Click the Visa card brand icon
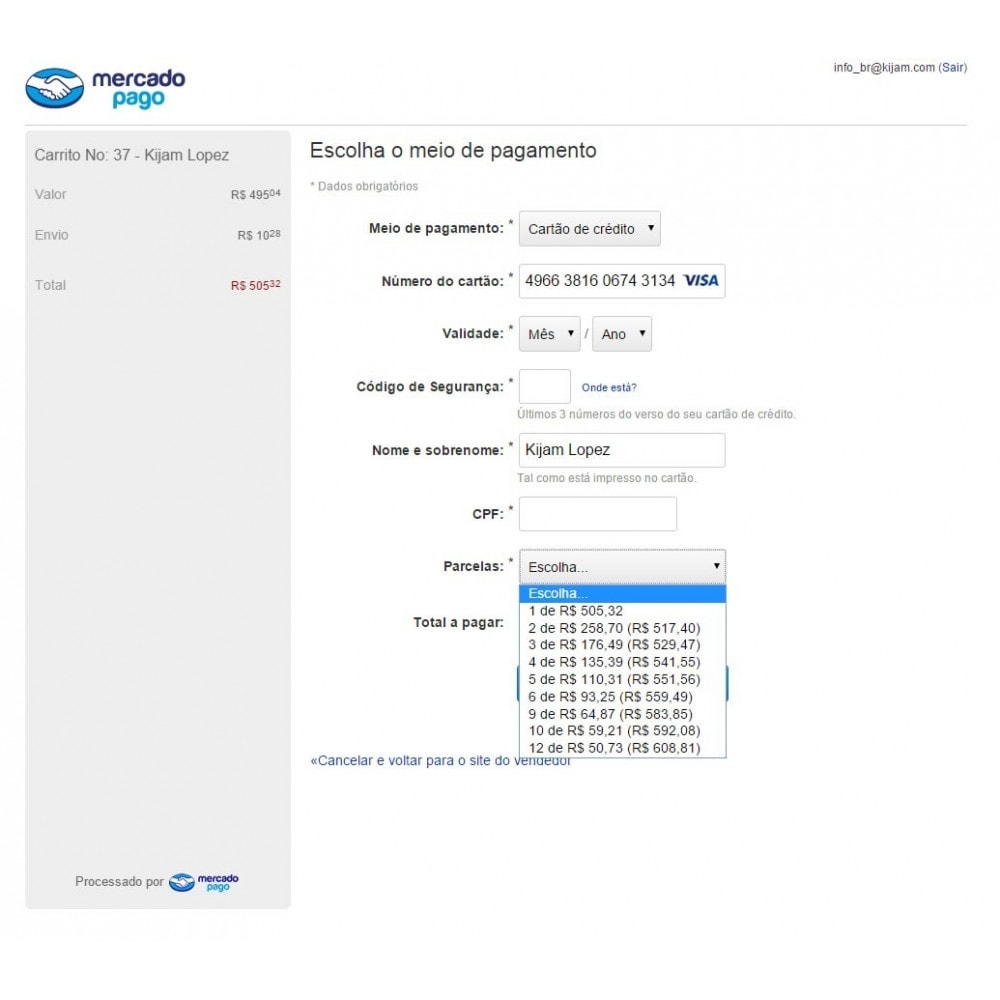Image resolution: width=1000 pixels, height=1000 pixels. (700, 281)
